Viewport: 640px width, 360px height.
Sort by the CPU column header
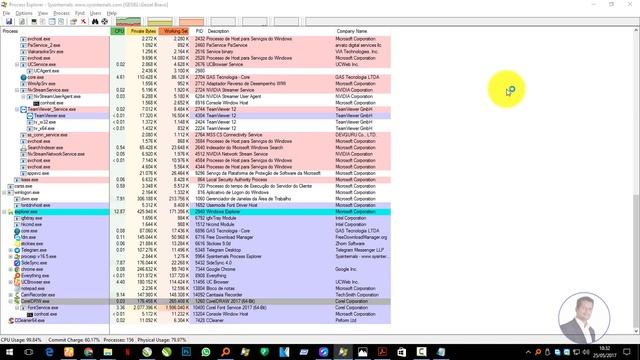pyautogui.click(x=118, y=31)
